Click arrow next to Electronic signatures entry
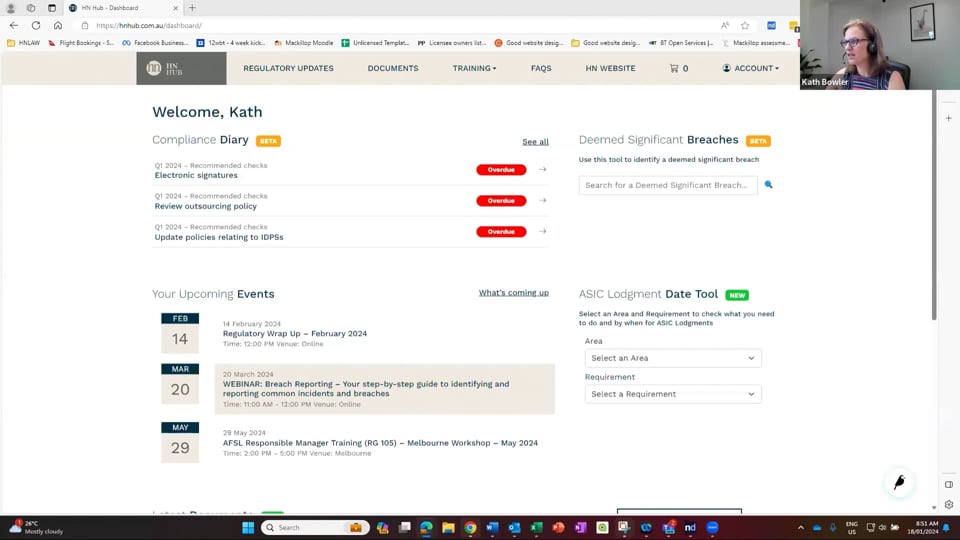 click(x=542, y=170)
